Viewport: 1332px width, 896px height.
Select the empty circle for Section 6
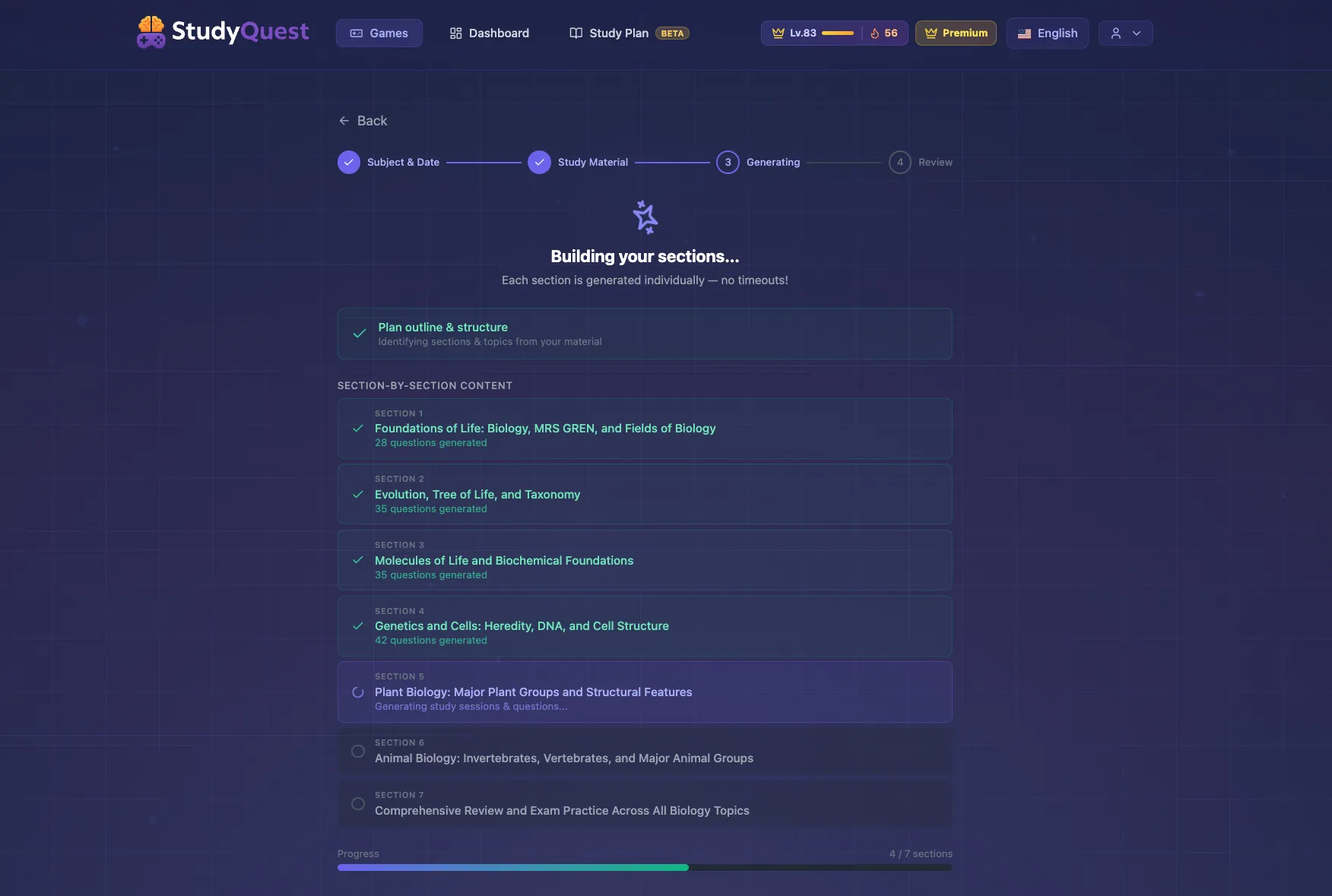click(x=358, y=752)
